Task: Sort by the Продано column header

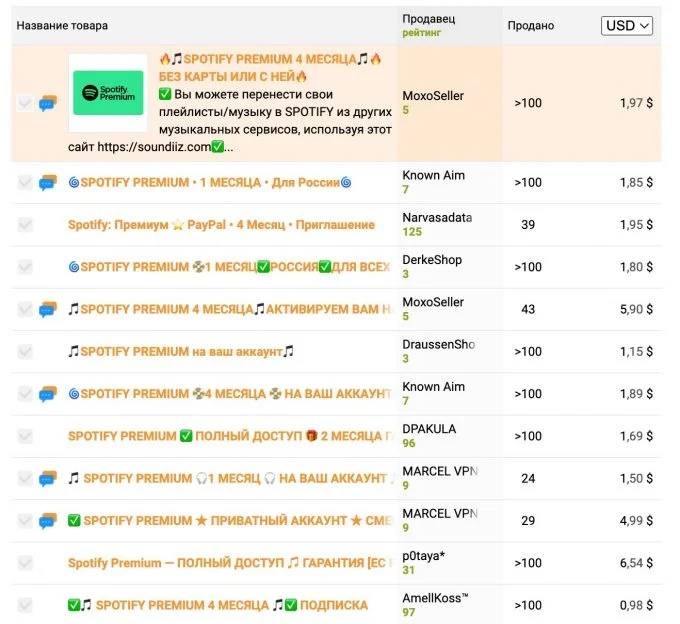Action: click(x=530, y=26)
